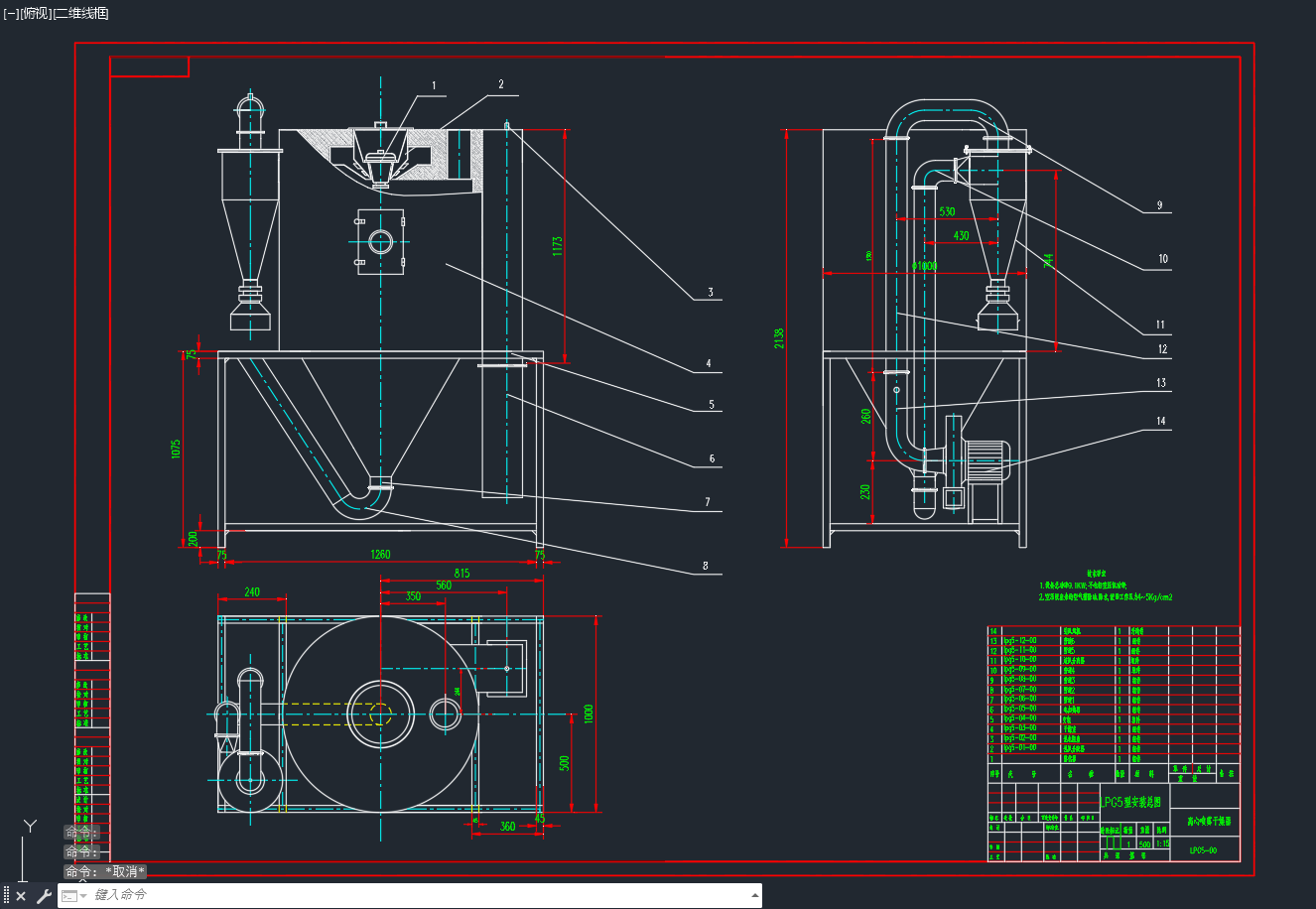Select the 360 dimension text
The width and height of the screenshot is (1316, 909).
point(508,826)
